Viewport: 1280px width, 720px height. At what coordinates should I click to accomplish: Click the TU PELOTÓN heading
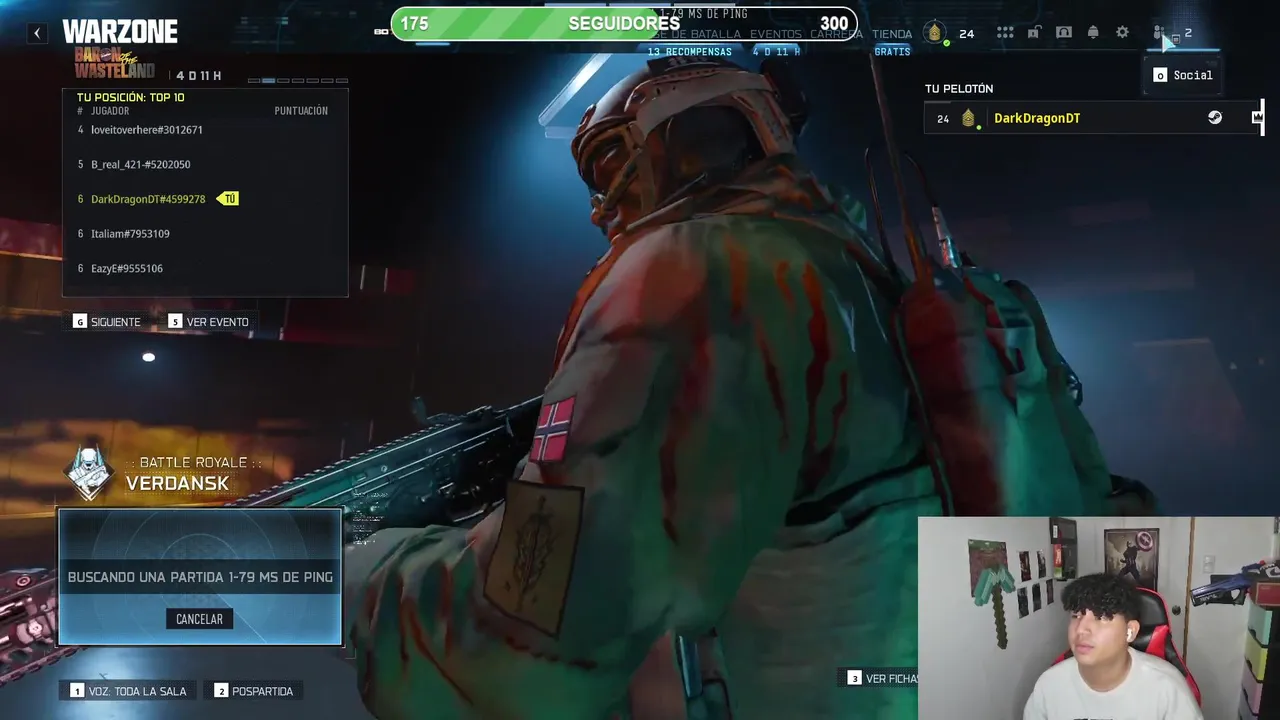click(x=959, y=89)
